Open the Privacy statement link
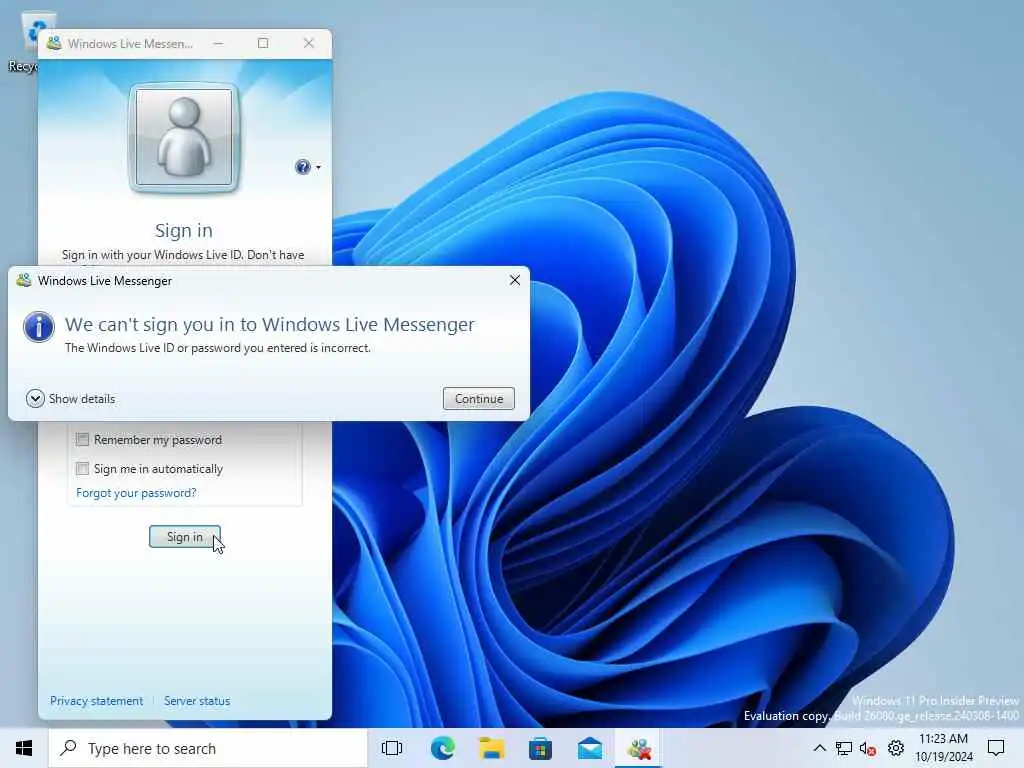1024x768 pixels. pos(97,701)
